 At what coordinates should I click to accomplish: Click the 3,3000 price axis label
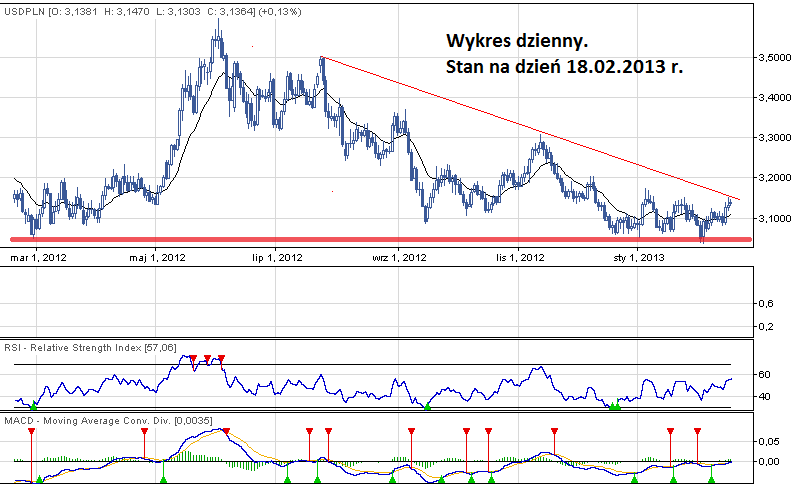[x=775, y=138]
